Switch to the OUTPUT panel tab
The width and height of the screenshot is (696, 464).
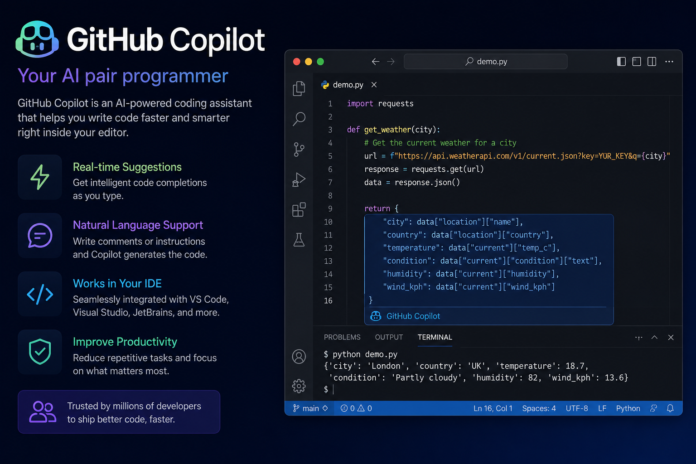tap(389, 337)
